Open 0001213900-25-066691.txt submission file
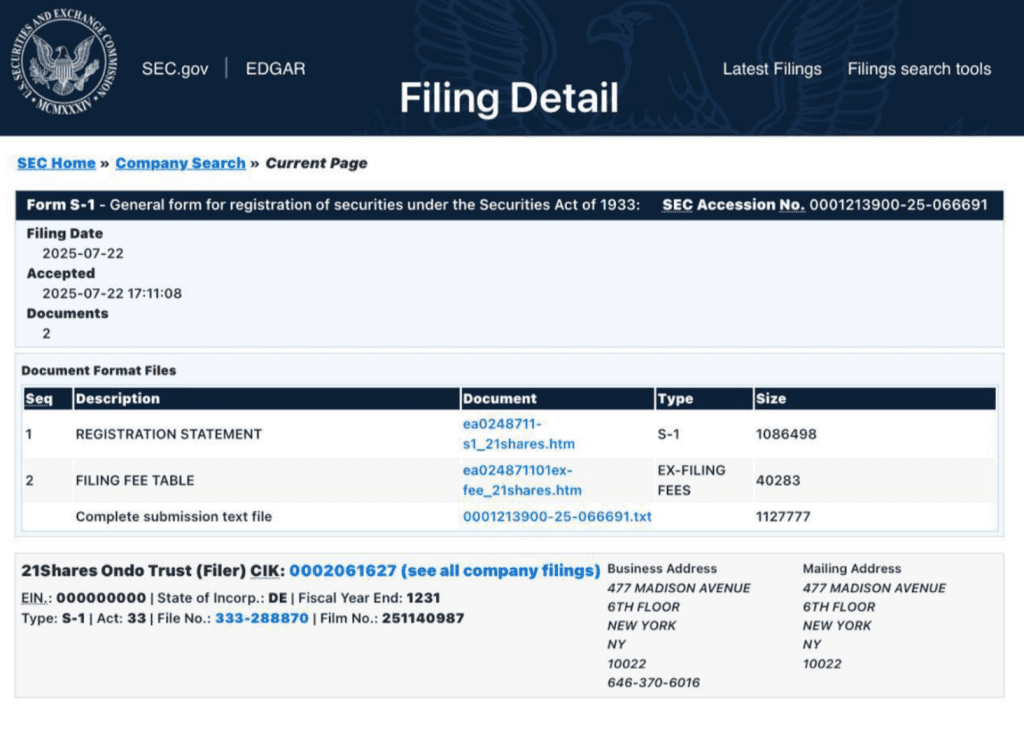 click(x=557, y=517)
